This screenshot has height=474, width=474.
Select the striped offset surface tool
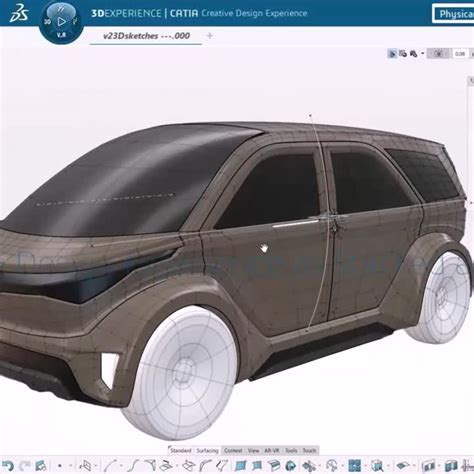274,465
